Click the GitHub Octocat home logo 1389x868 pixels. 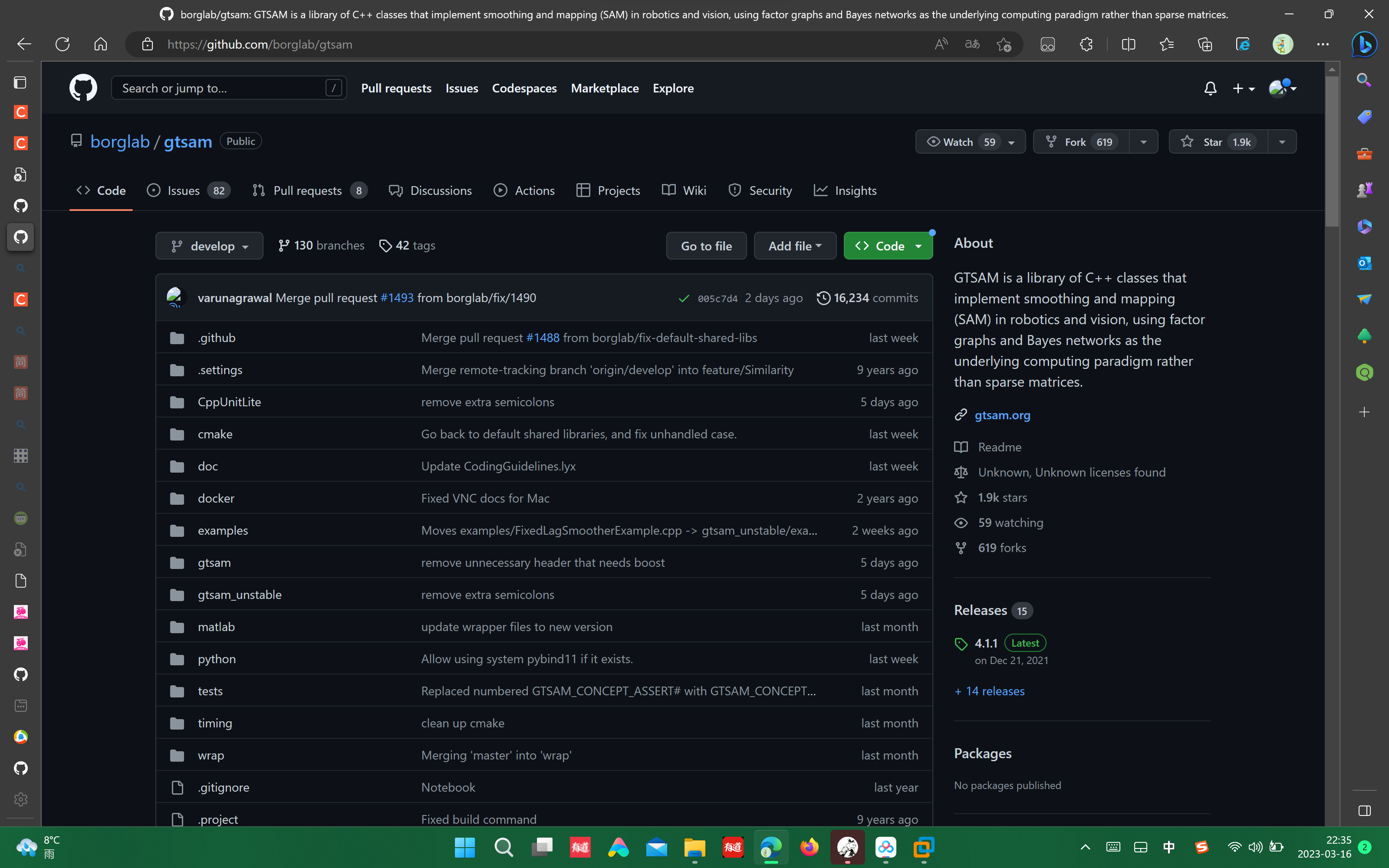(x=83, y=88)
